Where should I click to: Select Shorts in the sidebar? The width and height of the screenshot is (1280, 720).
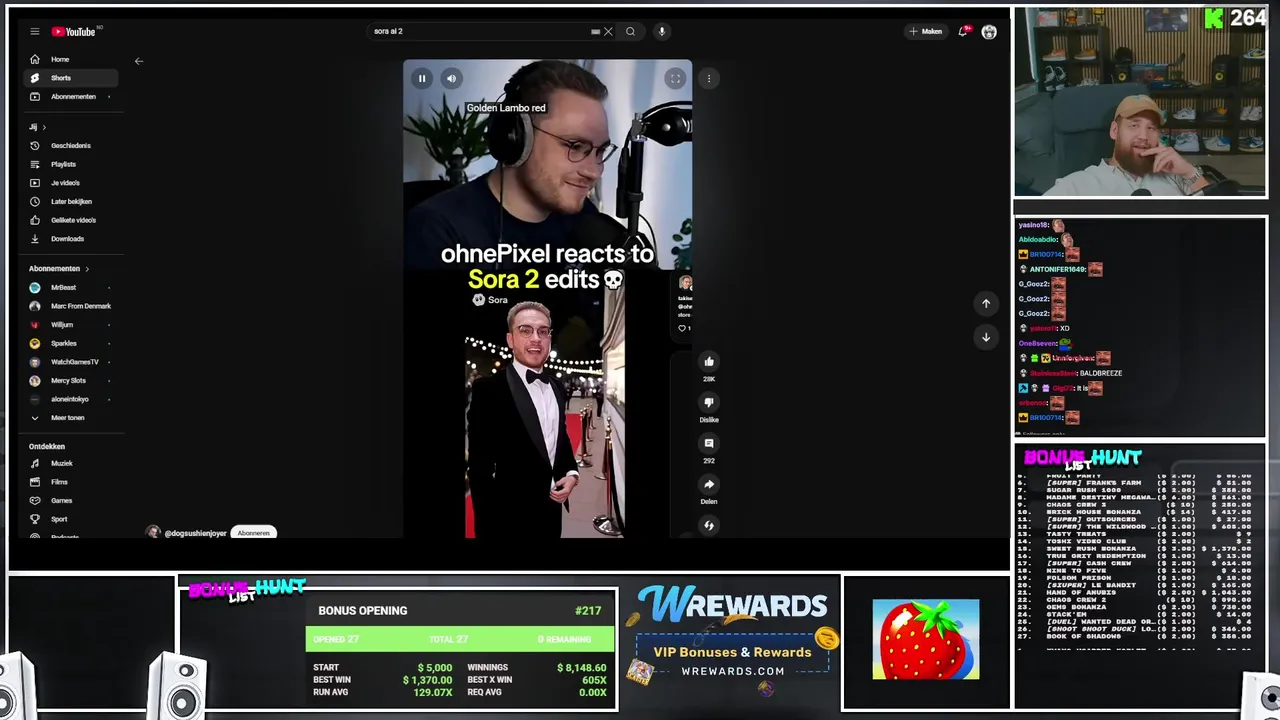click(70, 78)
